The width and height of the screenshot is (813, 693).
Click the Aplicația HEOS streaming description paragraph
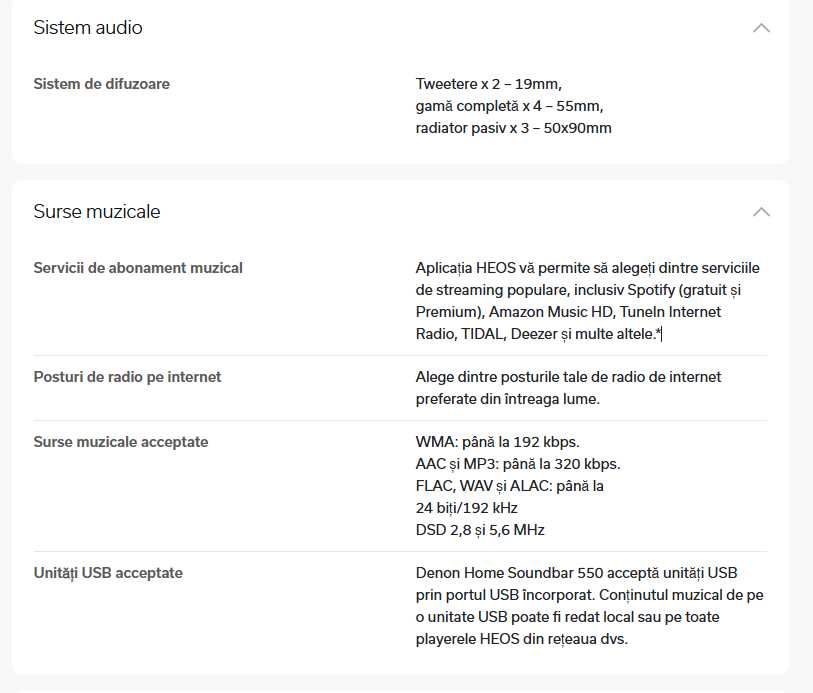coord(587,301)
